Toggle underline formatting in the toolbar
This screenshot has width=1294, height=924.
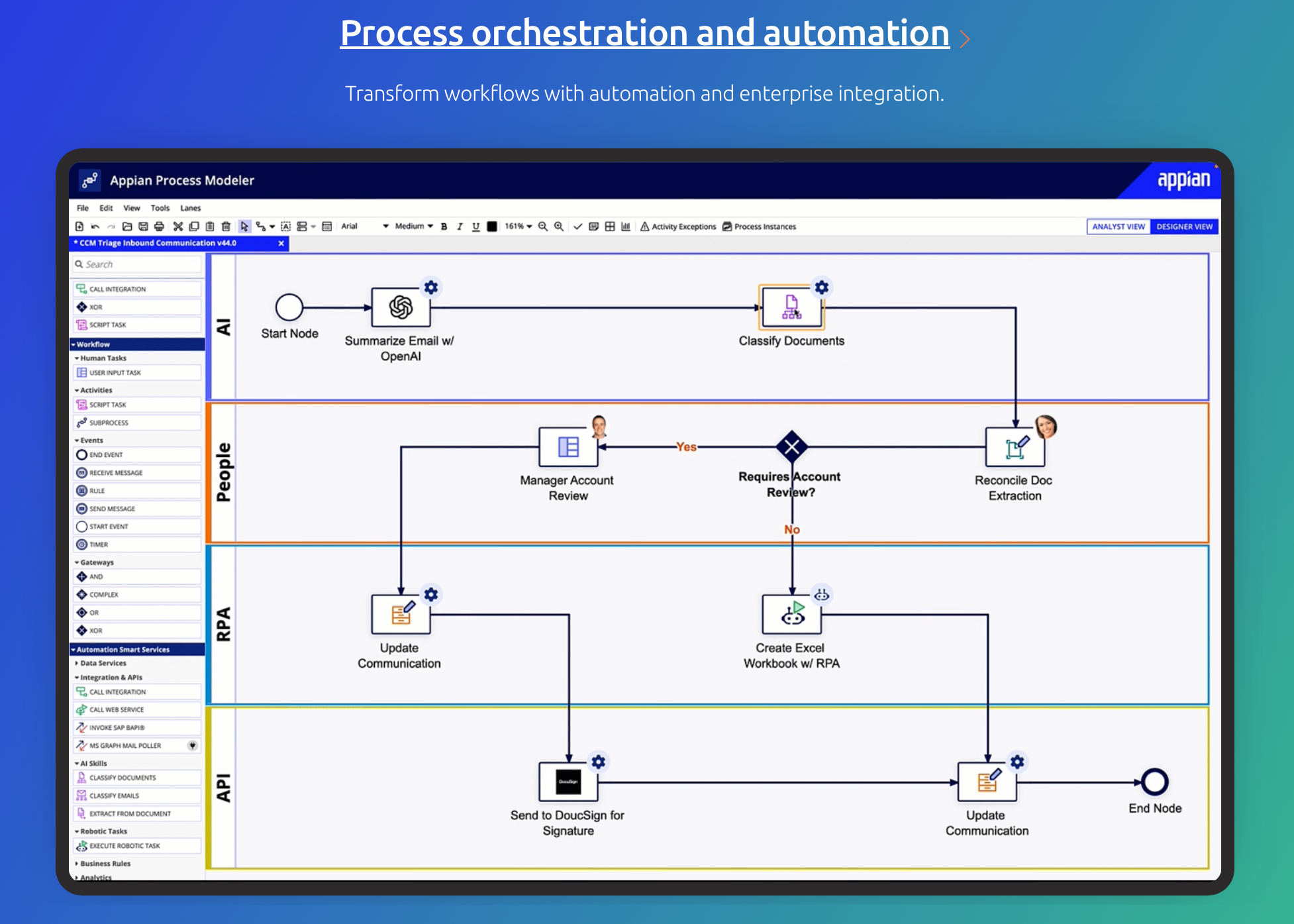pyautogui.click(x=475, y=227)
